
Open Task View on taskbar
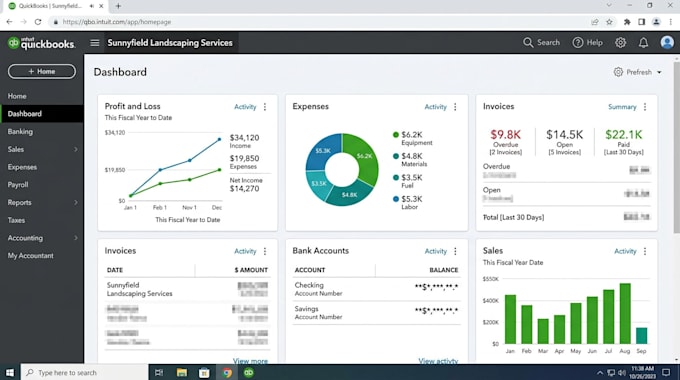(159, 373)
